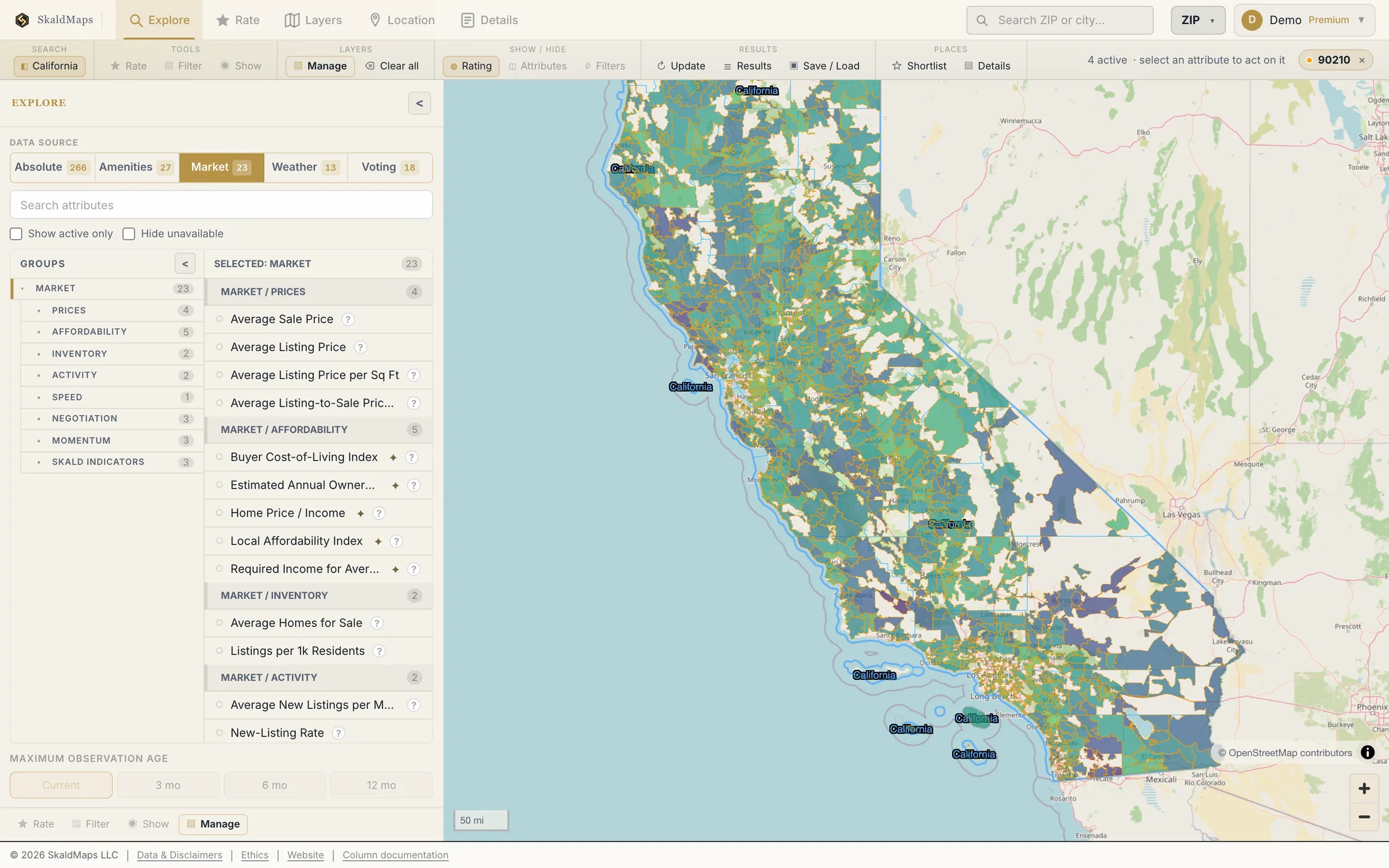Select the Voting data source tab
This screenshot has width=1389, height=868.
tap(390, 167)
